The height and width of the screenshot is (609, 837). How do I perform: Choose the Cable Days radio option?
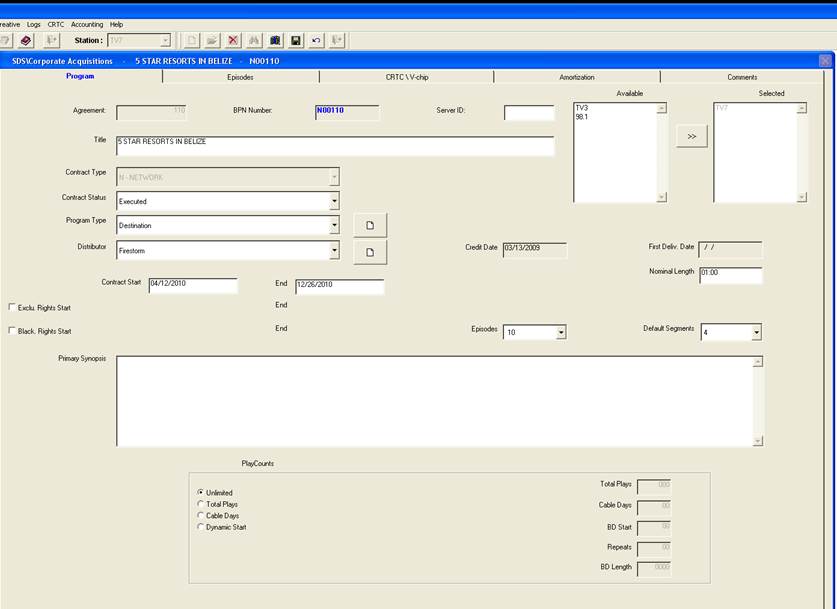pyautogui.click(x=201, y=516)
